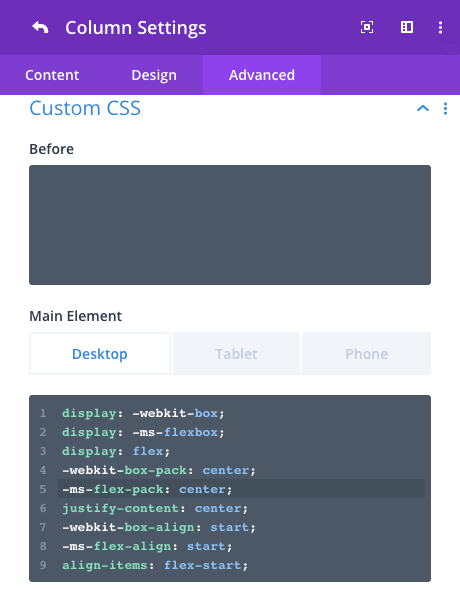Select the Phone device tab
This screenshot has height=589, width=460.
click(366, 353)
